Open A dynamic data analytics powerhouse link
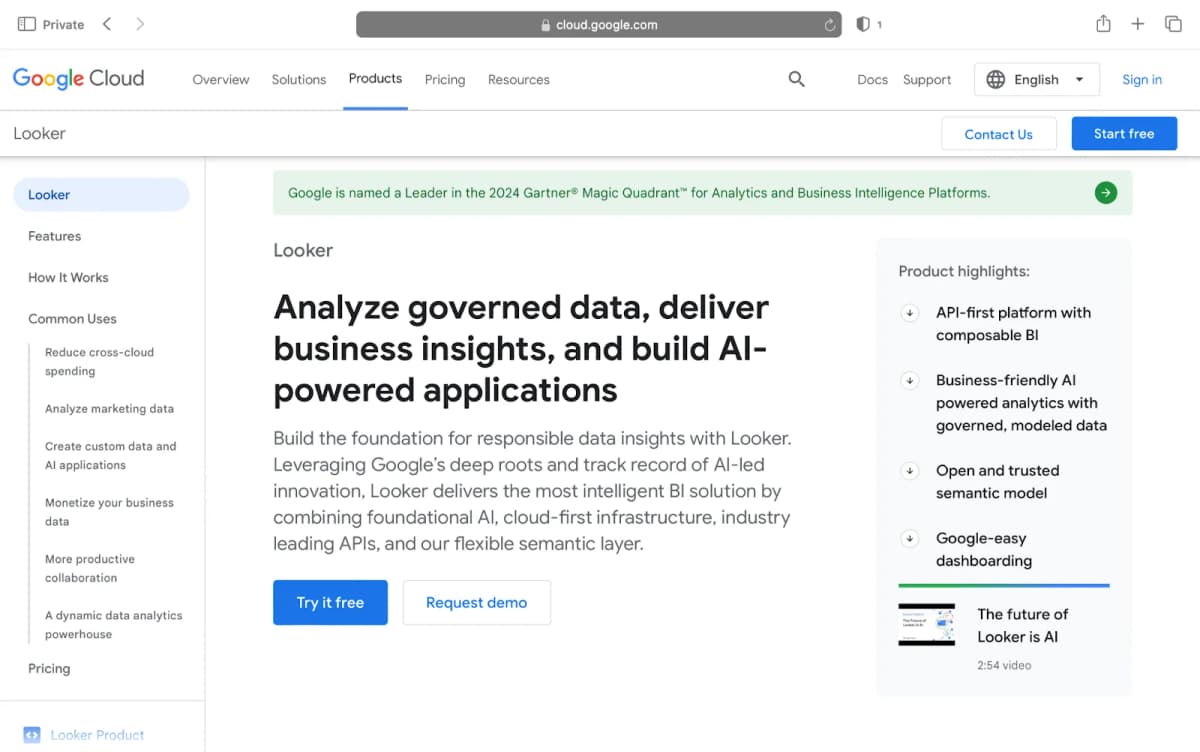 pos(113,625)
